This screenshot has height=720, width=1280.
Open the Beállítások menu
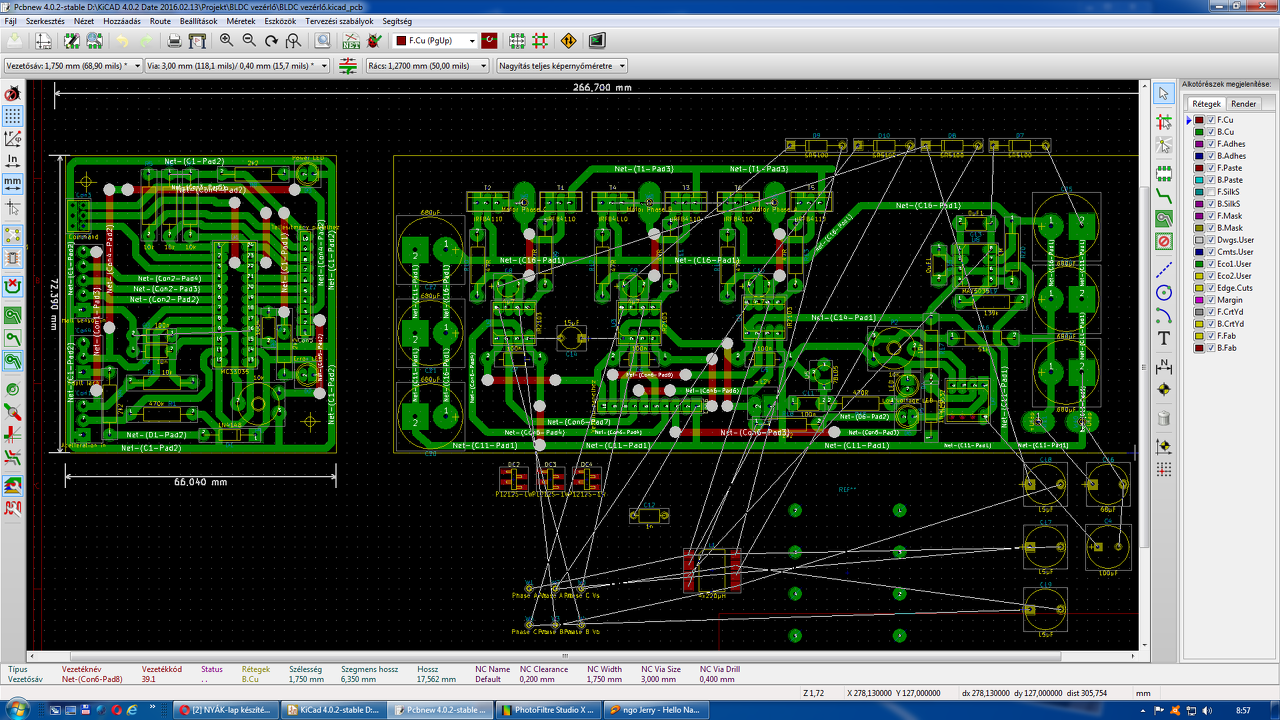click(x=196, y=21)
